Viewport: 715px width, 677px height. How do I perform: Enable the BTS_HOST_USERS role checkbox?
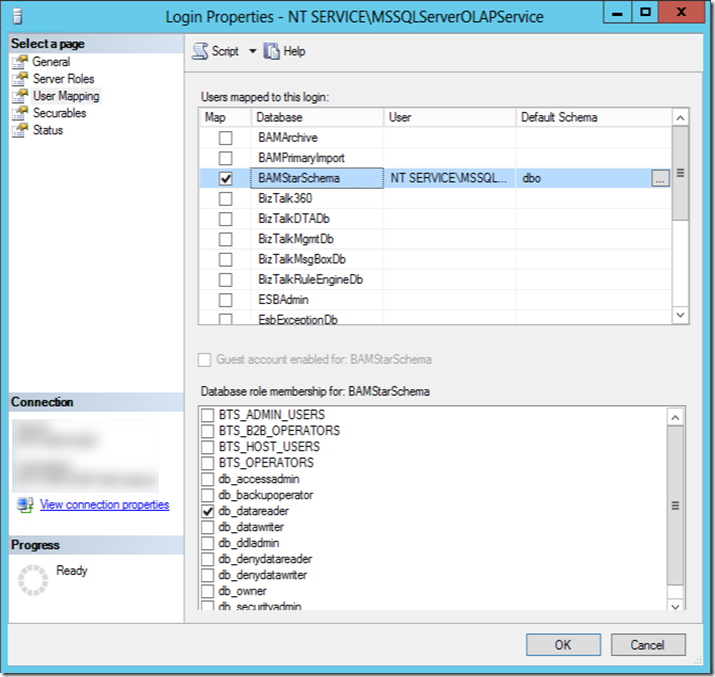pyautogui.click(x=207, y=447)
